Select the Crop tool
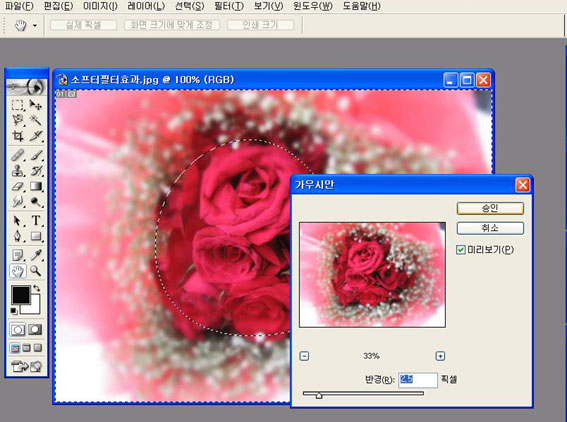The image size is (567, 422). (x=17, y=136)
